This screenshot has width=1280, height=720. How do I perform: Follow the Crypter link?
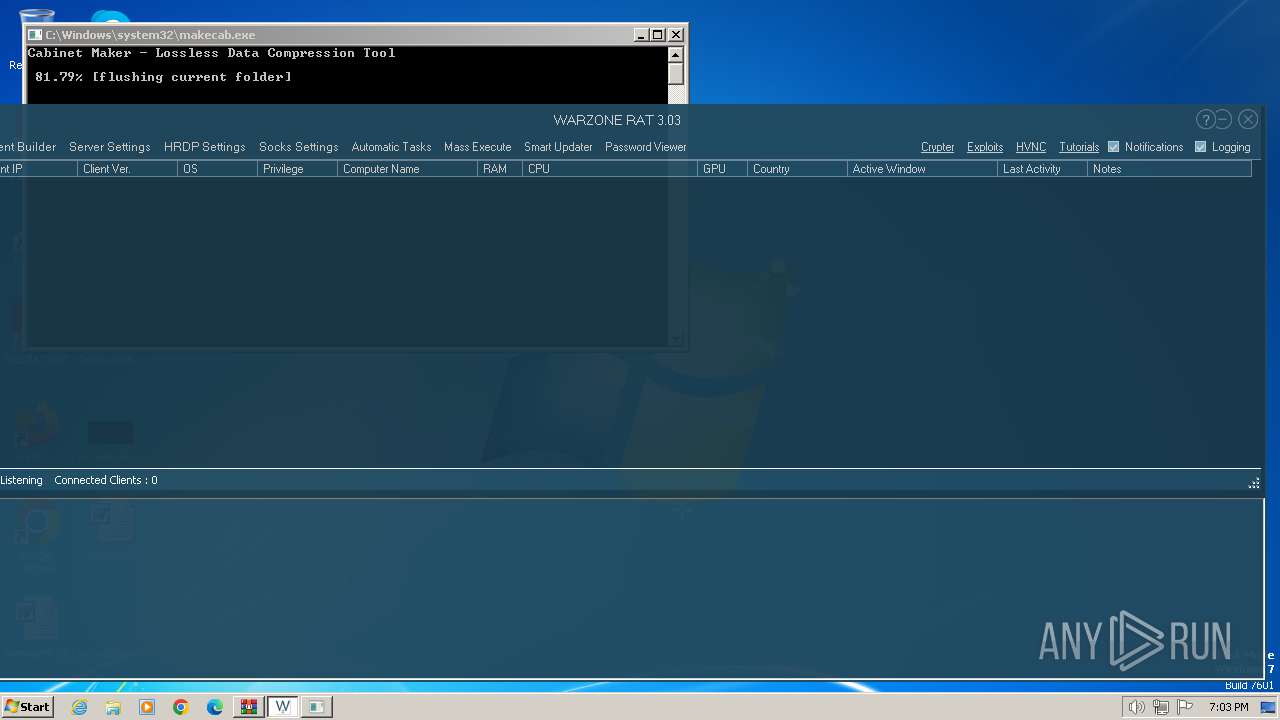pos(937,147)
